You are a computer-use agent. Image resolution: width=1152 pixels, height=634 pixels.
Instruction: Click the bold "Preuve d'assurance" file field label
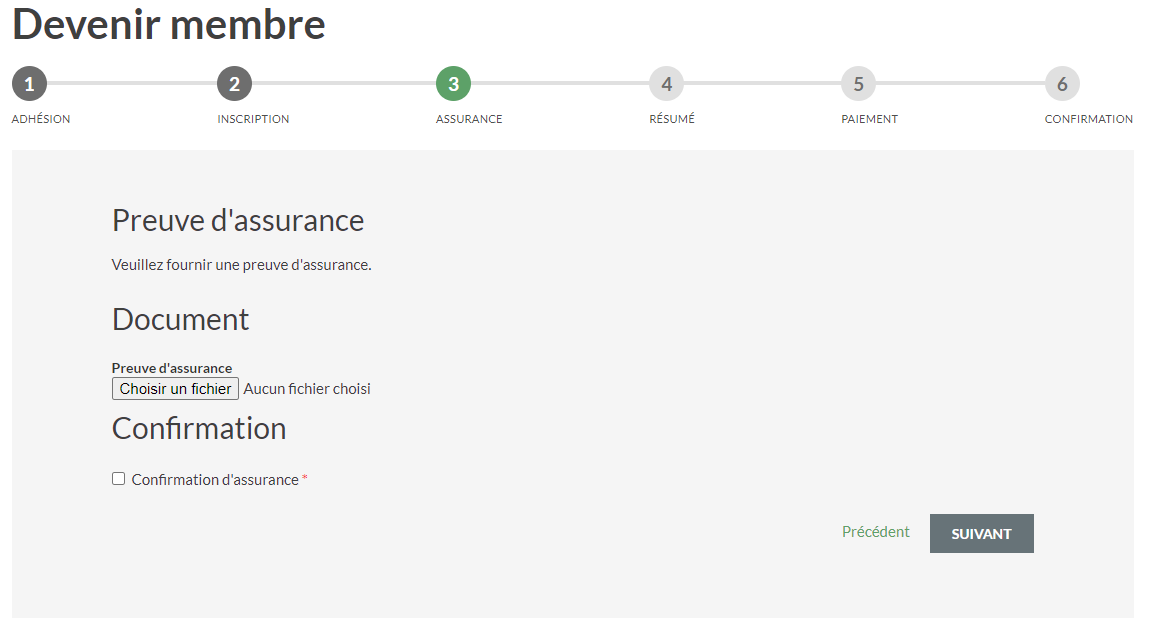tap(172, 368)
